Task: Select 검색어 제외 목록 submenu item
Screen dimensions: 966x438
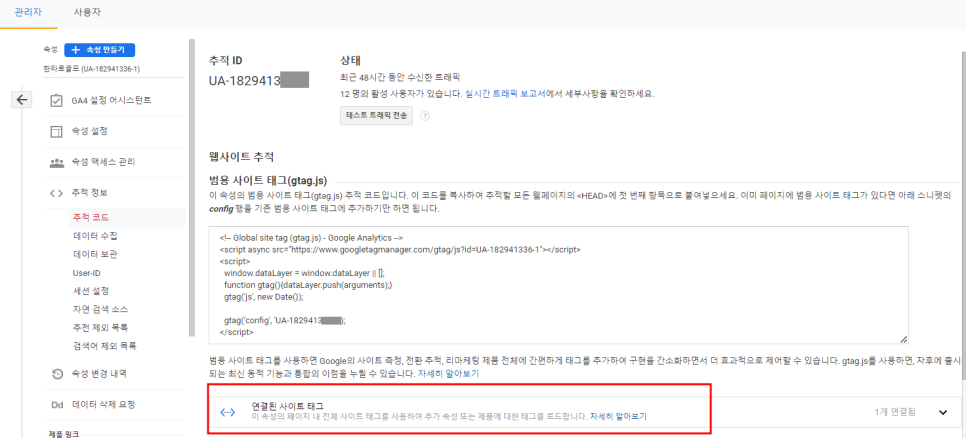Action: (104, 346)
